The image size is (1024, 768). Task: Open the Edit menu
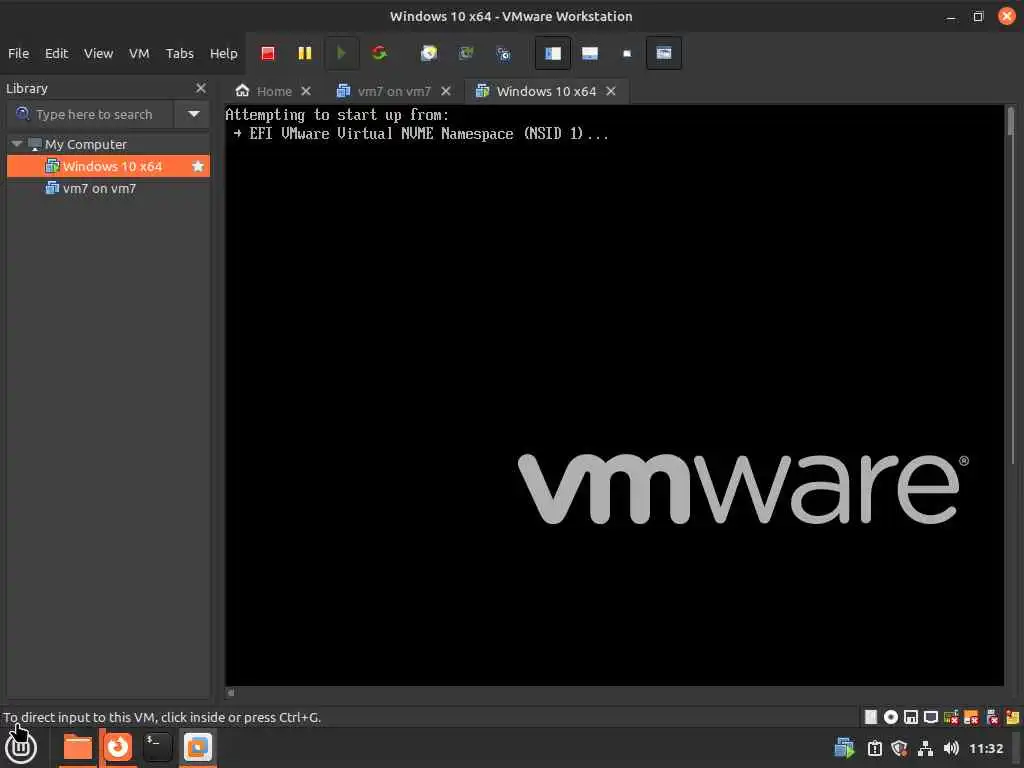56,54
